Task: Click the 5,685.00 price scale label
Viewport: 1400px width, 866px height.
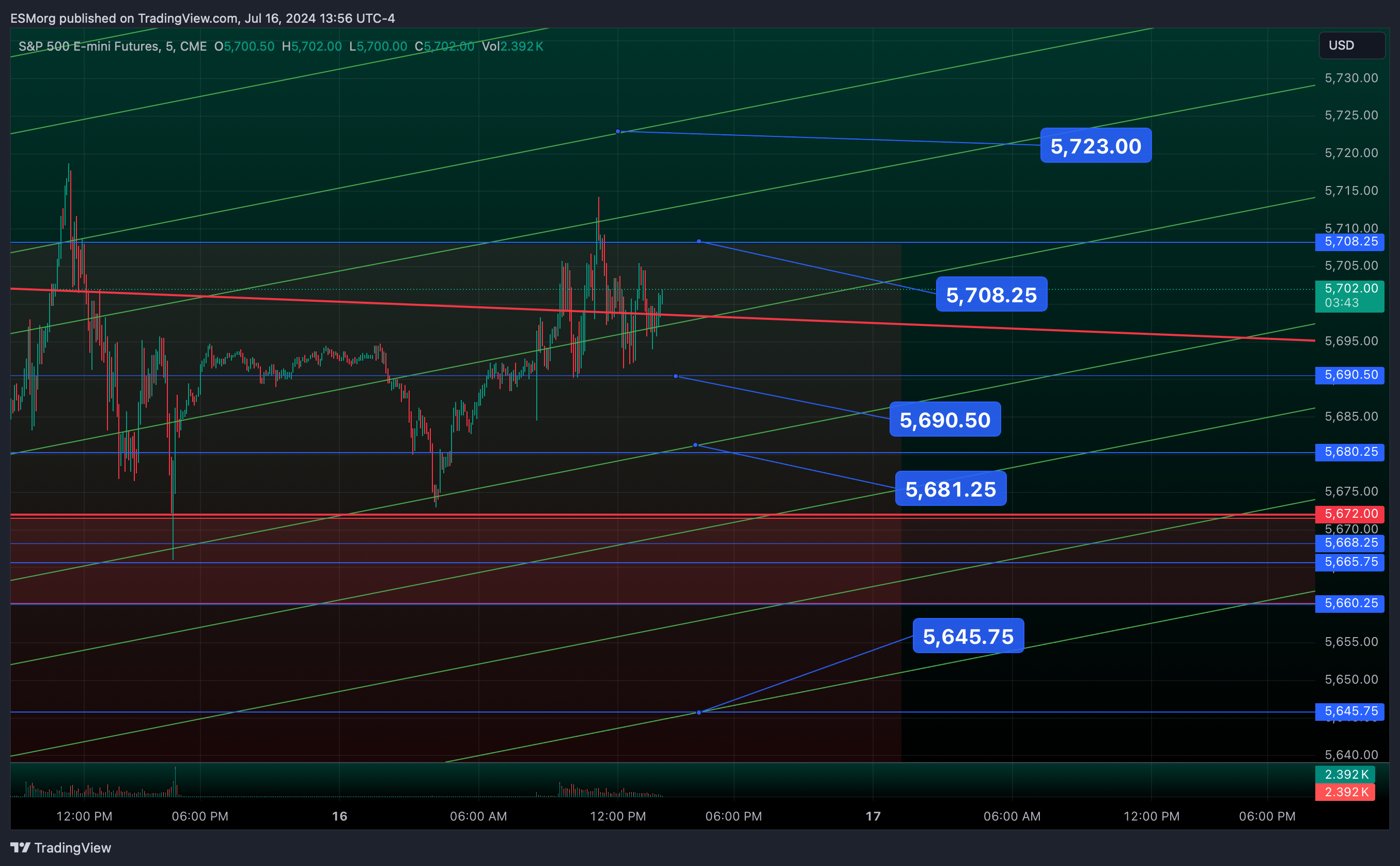Action: (1351, 416)
